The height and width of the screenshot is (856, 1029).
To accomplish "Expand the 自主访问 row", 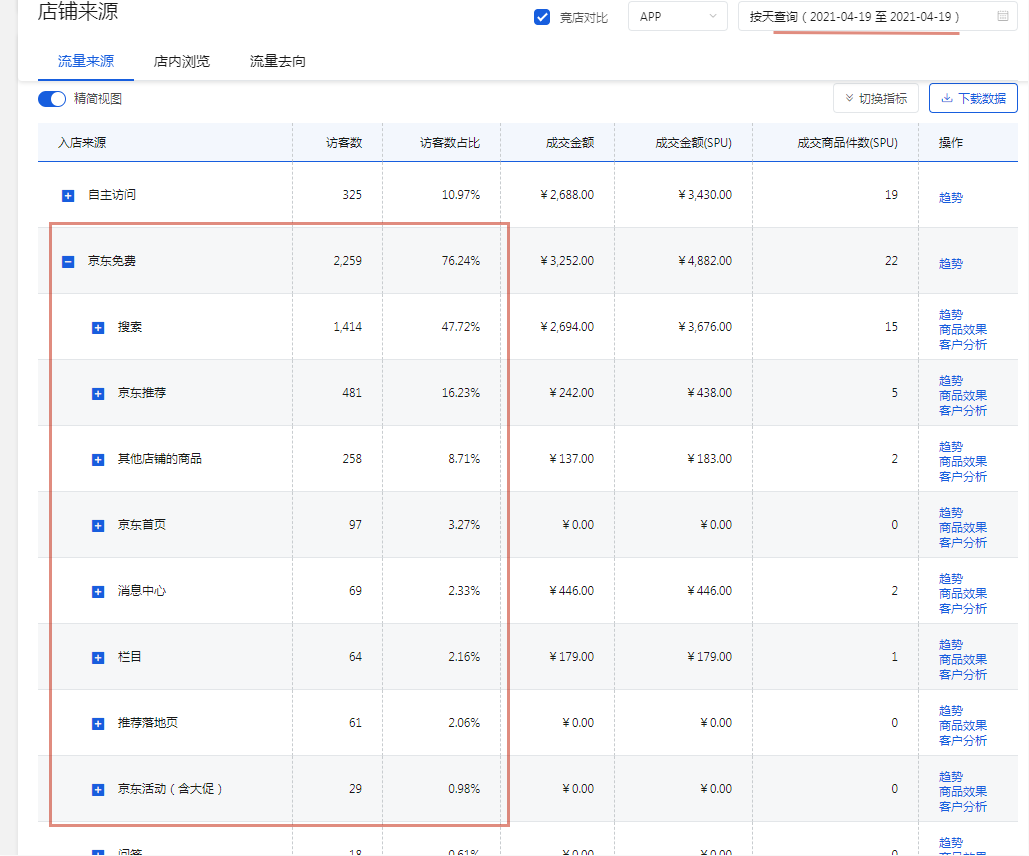I will [68, 196].
